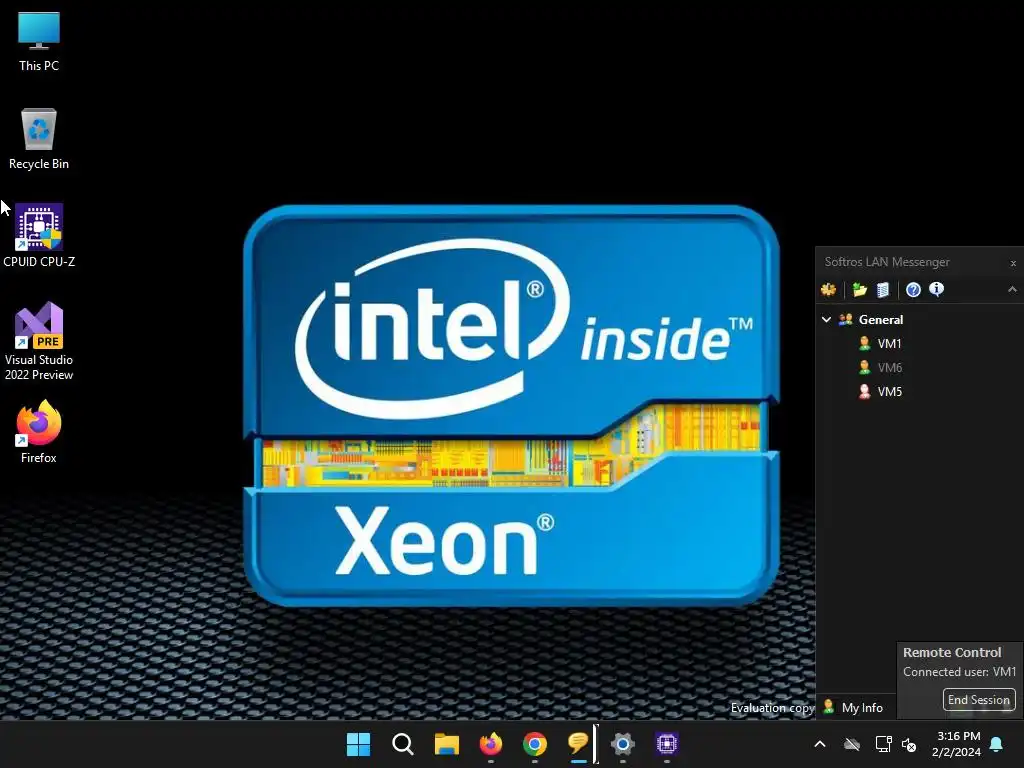Viewport: 1024px width, 768px height.
Task: Collapse the messenger toolbar with the up chevron
Action: pos(1012,289)
